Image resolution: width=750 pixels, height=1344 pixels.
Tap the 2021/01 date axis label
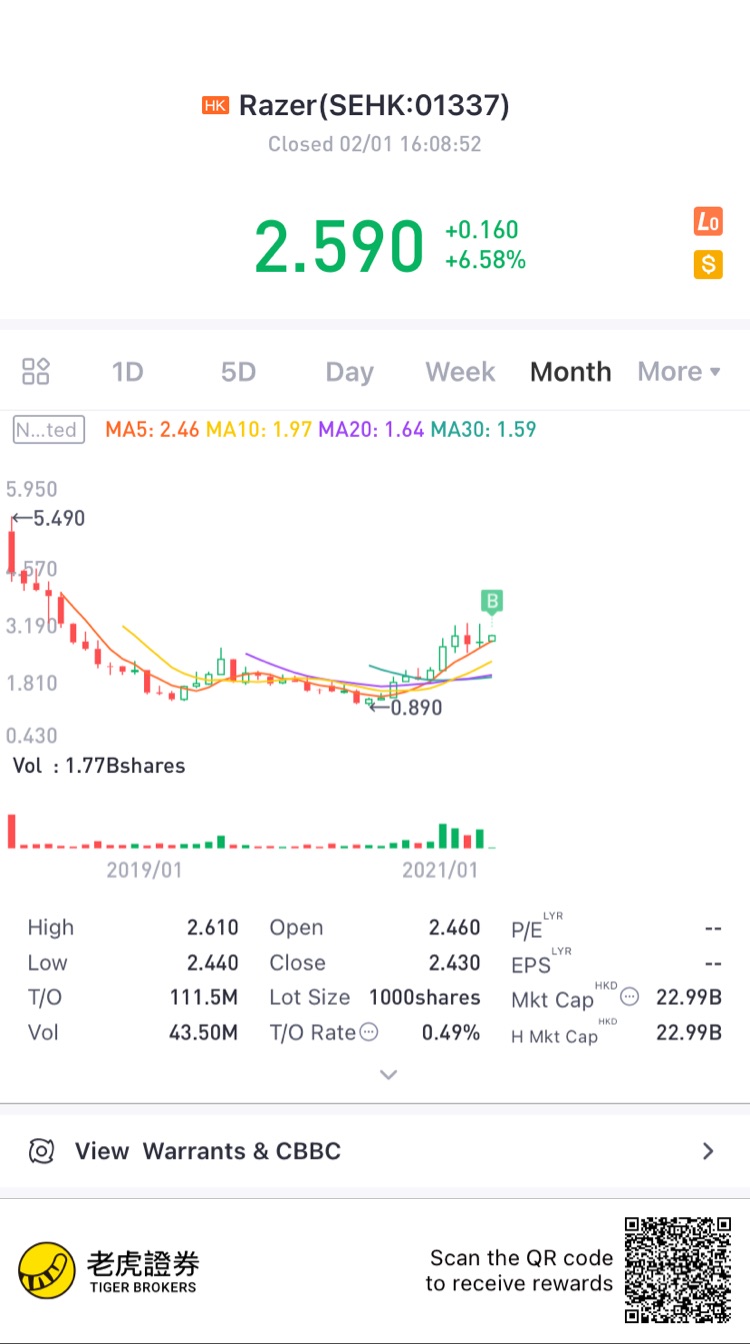(x=440, y=870)
